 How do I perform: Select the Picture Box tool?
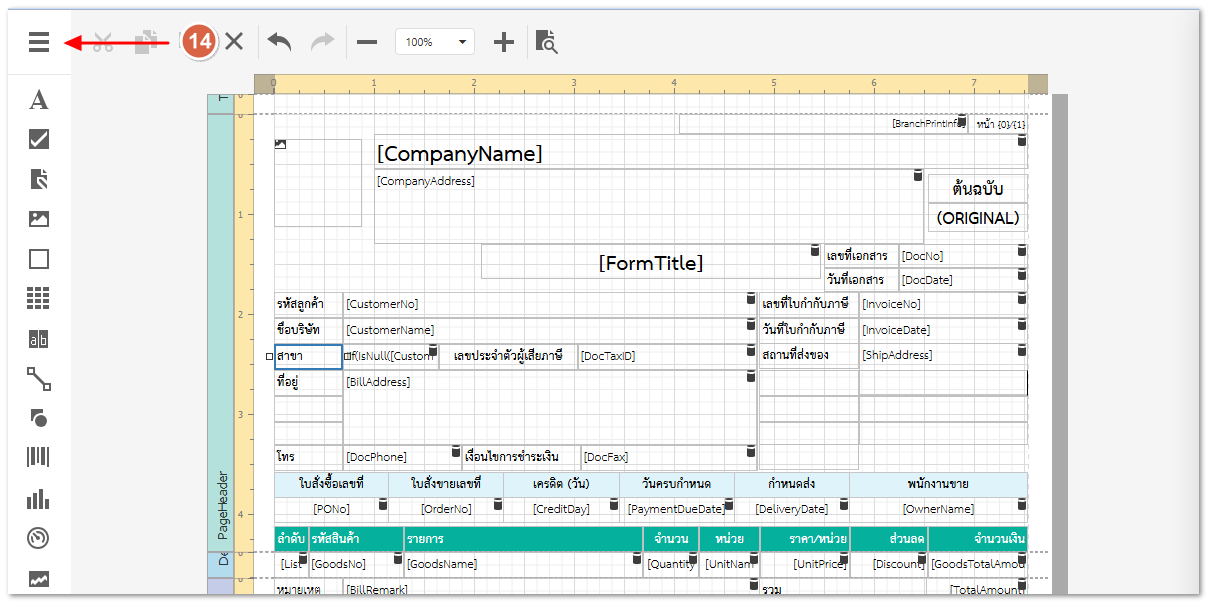point(39,219)
